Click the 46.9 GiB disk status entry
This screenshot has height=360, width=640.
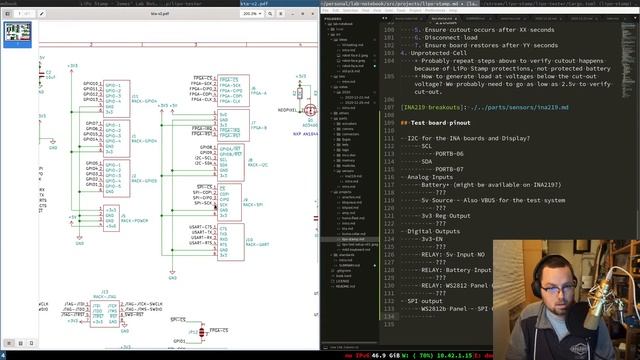point(387,356)
